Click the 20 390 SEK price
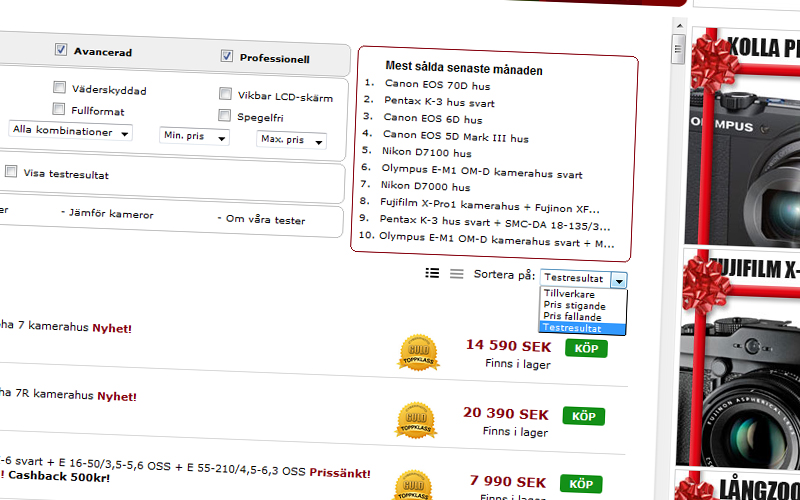This screenshot has width=800, height=500. pyautogui.click(x=506, y=414)
